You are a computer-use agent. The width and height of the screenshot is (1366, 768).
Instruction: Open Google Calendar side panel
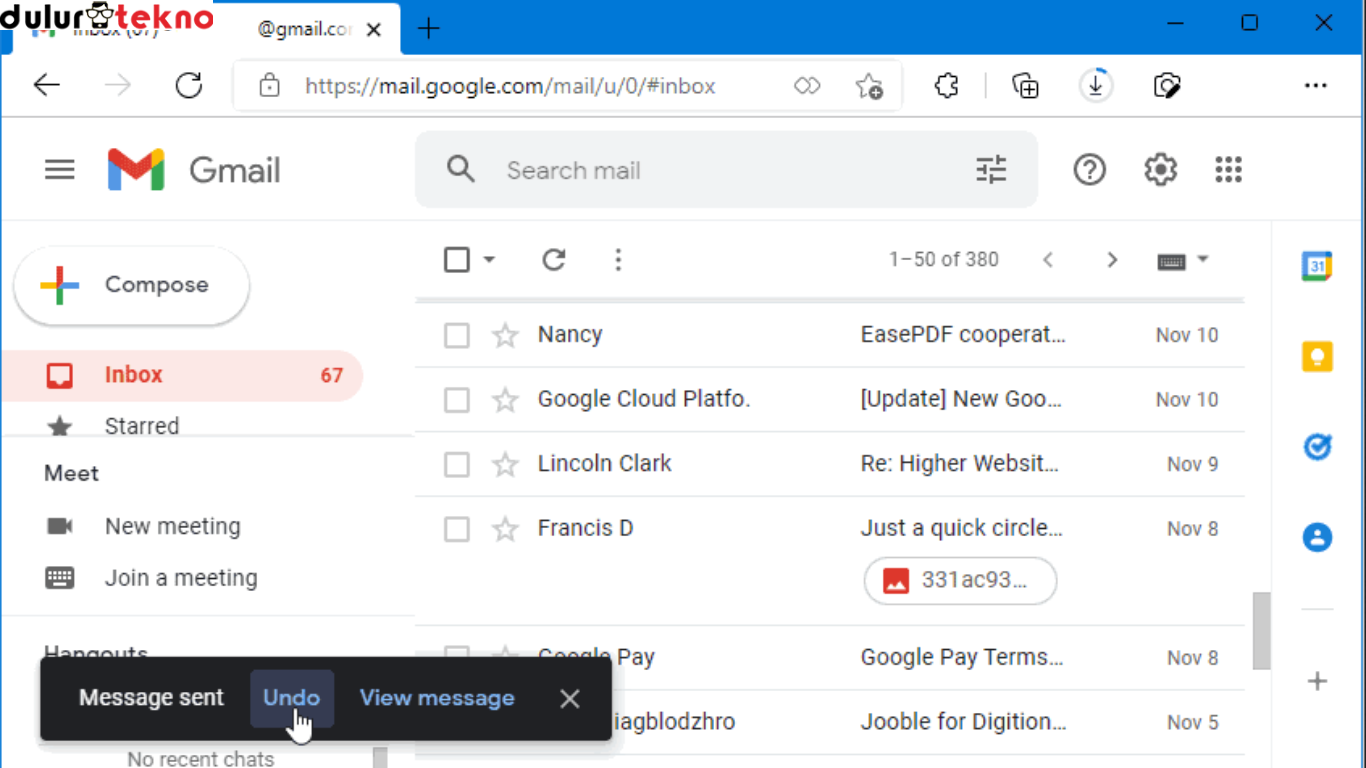(1317, 266)
